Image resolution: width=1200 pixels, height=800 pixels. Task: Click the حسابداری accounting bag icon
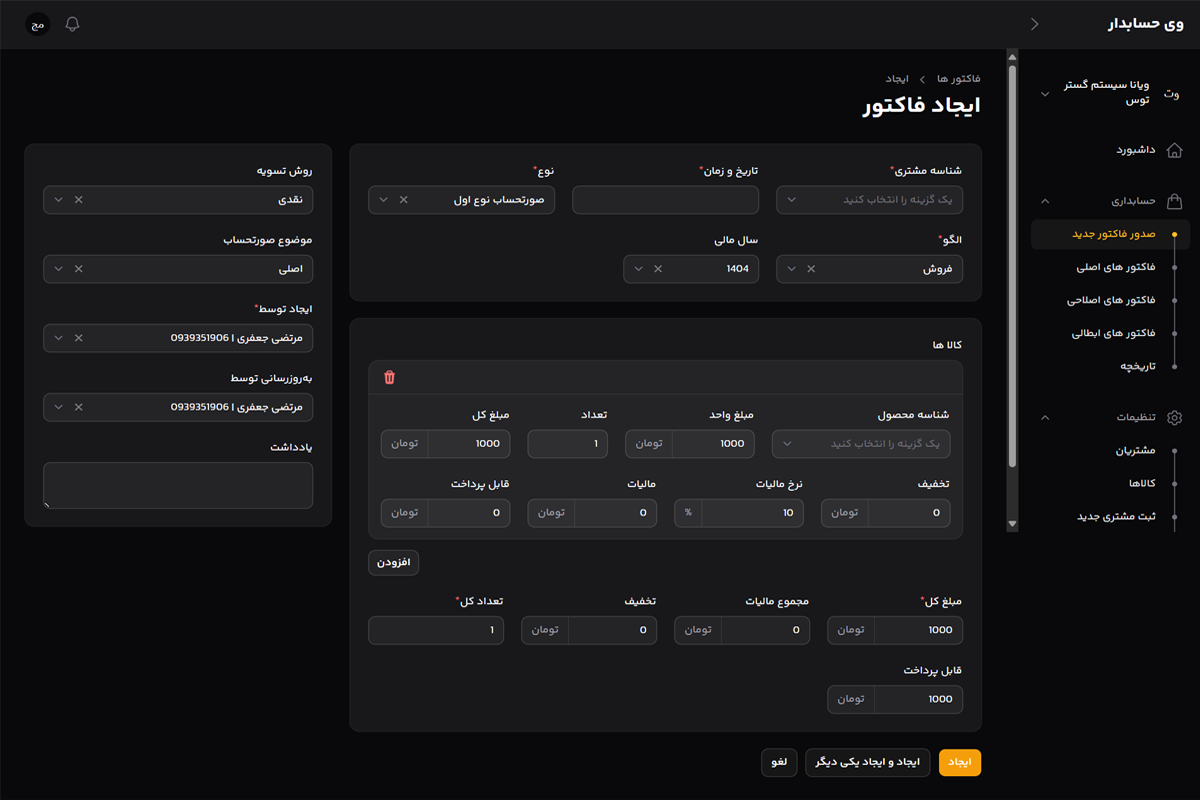click(x=1175, y=199)
